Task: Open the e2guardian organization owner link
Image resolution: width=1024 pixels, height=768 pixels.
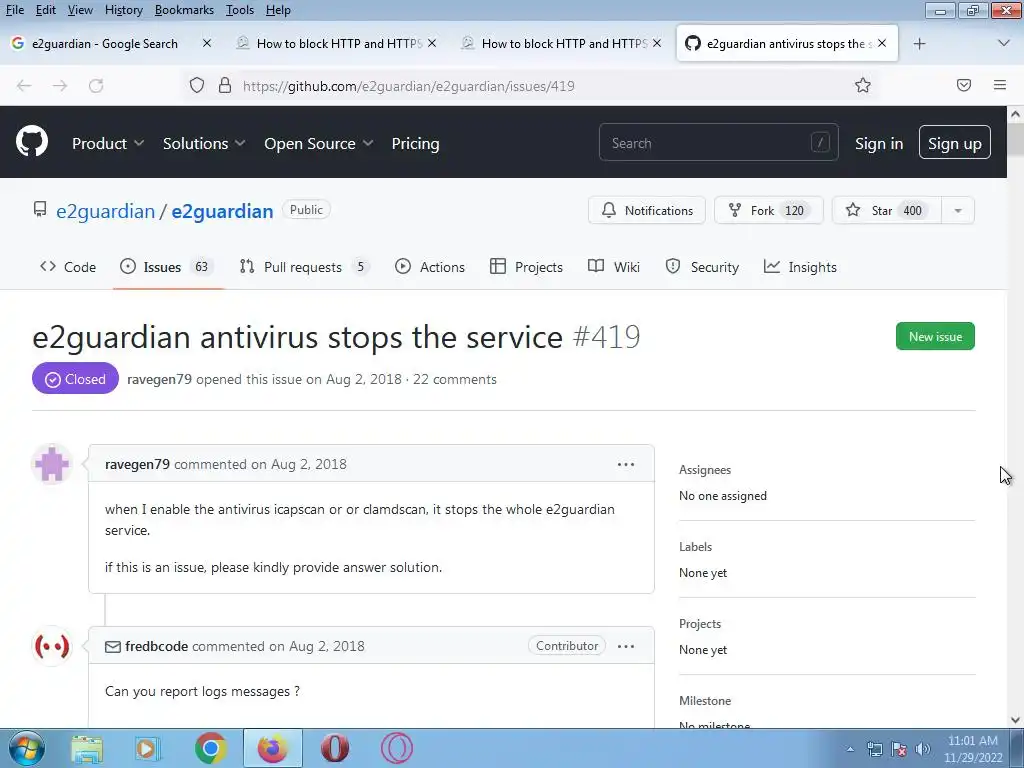Action: click(x=105, y=211)
